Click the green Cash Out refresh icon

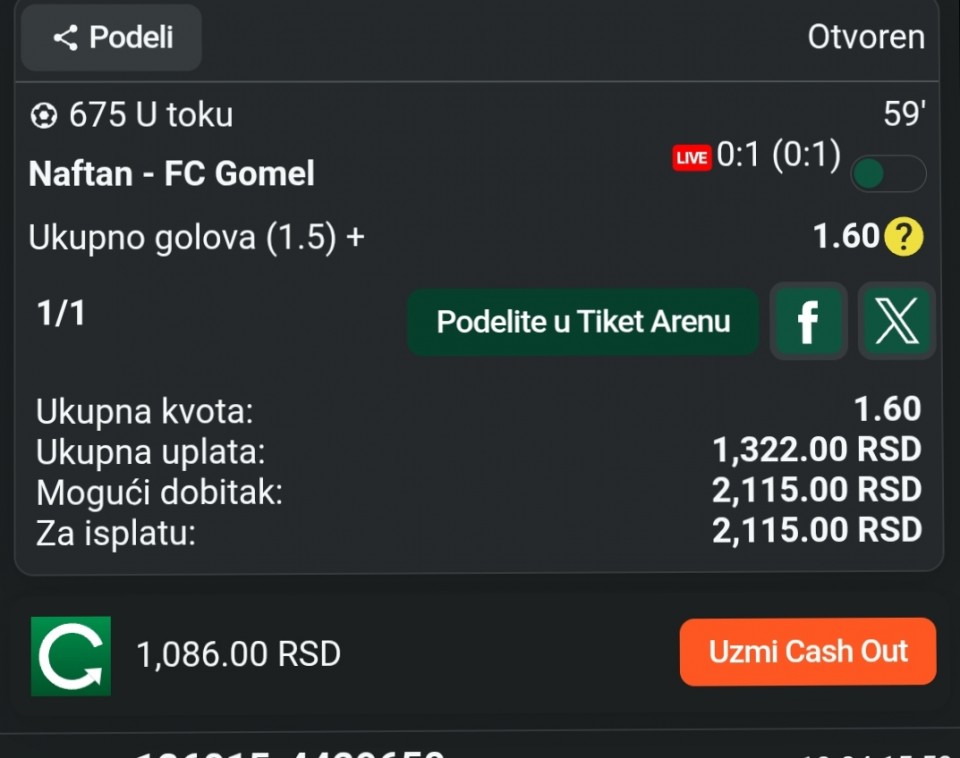click(x=71, y=655)
